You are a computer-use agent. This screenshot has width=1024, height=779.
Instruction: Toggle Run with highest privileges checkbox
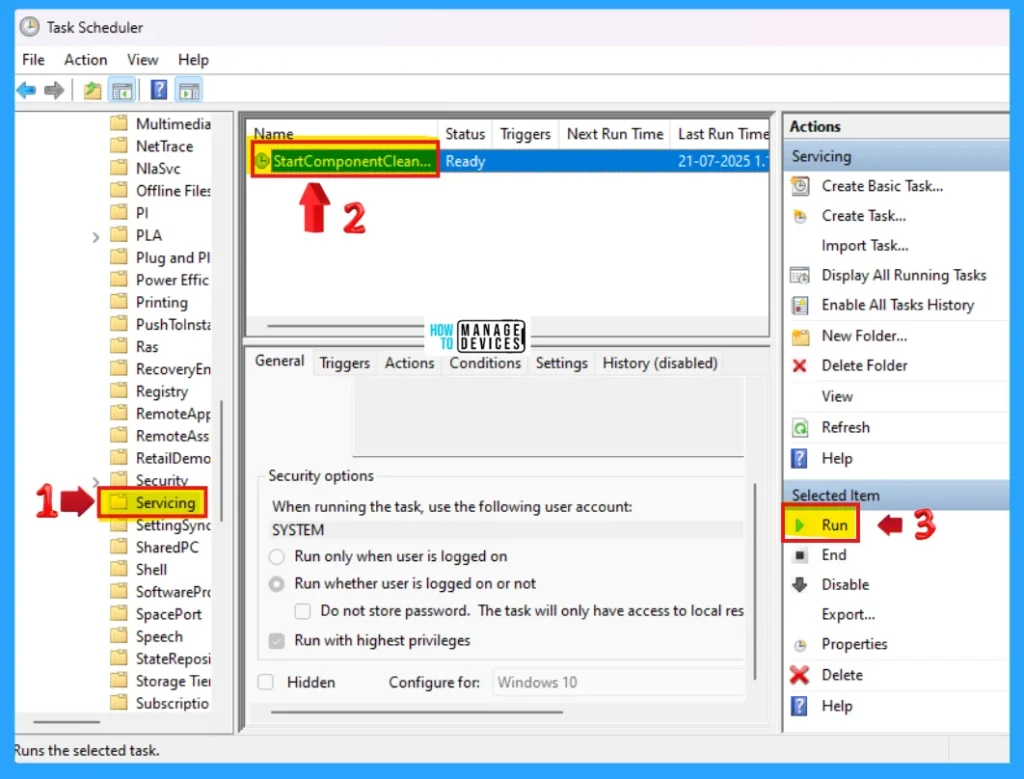pos(277,641)
